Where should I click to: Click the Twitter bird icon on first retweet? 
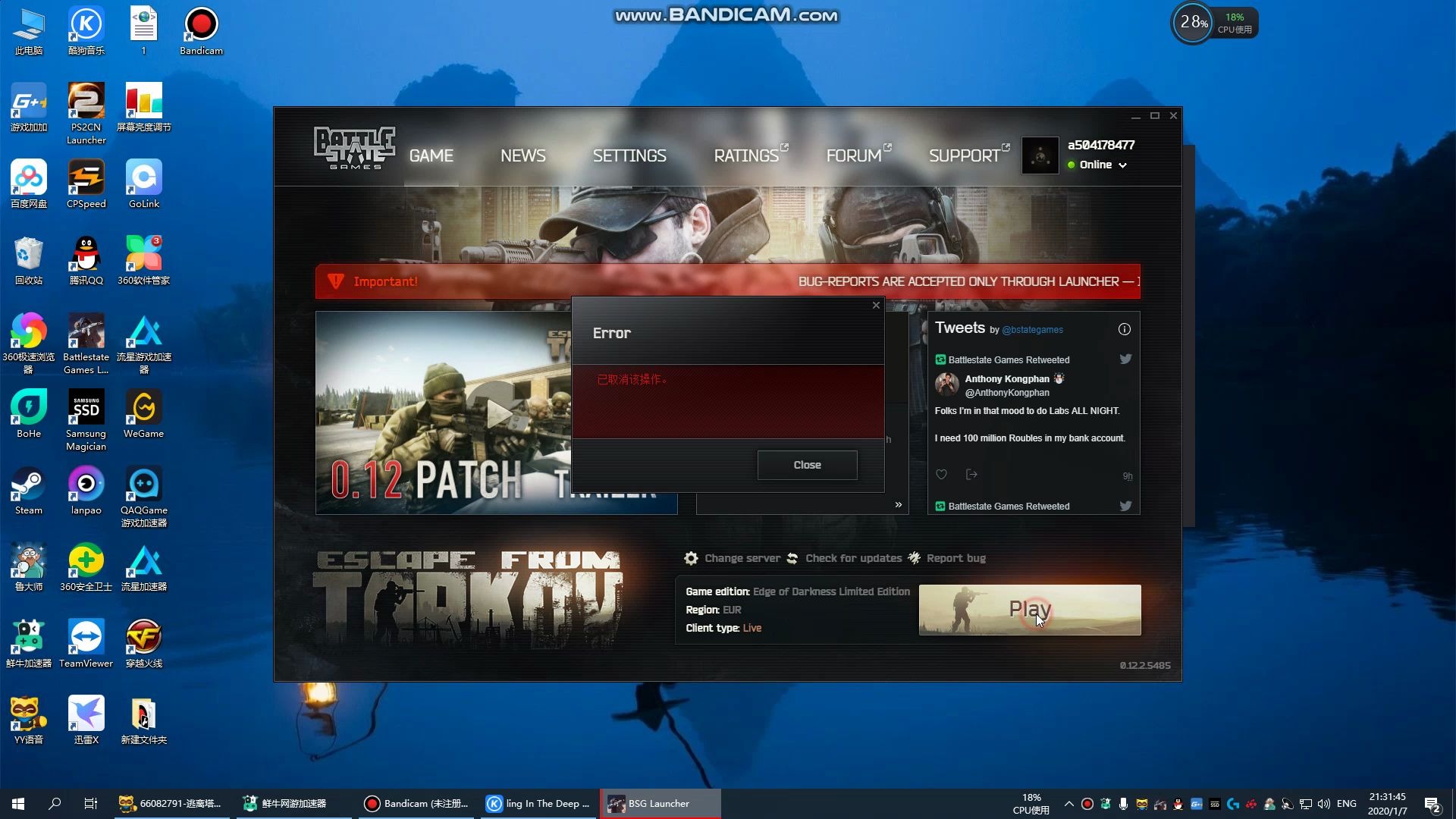[x=1125, y=359]
